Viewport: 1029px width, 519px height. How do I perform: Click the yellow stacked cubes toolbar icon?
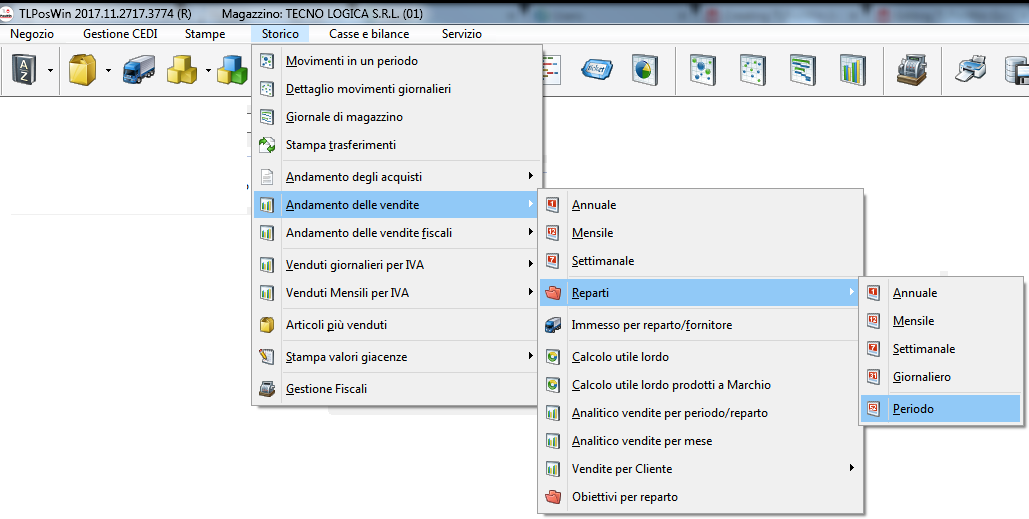(x=182, y=70)
